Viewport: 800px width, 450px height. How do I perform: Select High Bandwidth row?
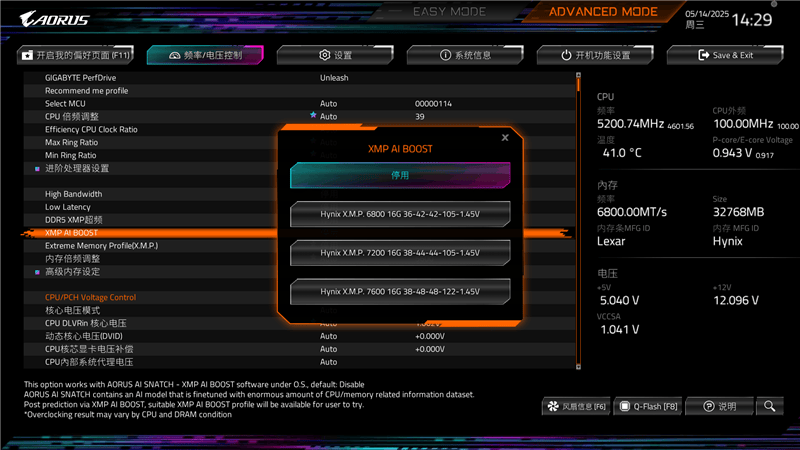(x=153, y=194)
